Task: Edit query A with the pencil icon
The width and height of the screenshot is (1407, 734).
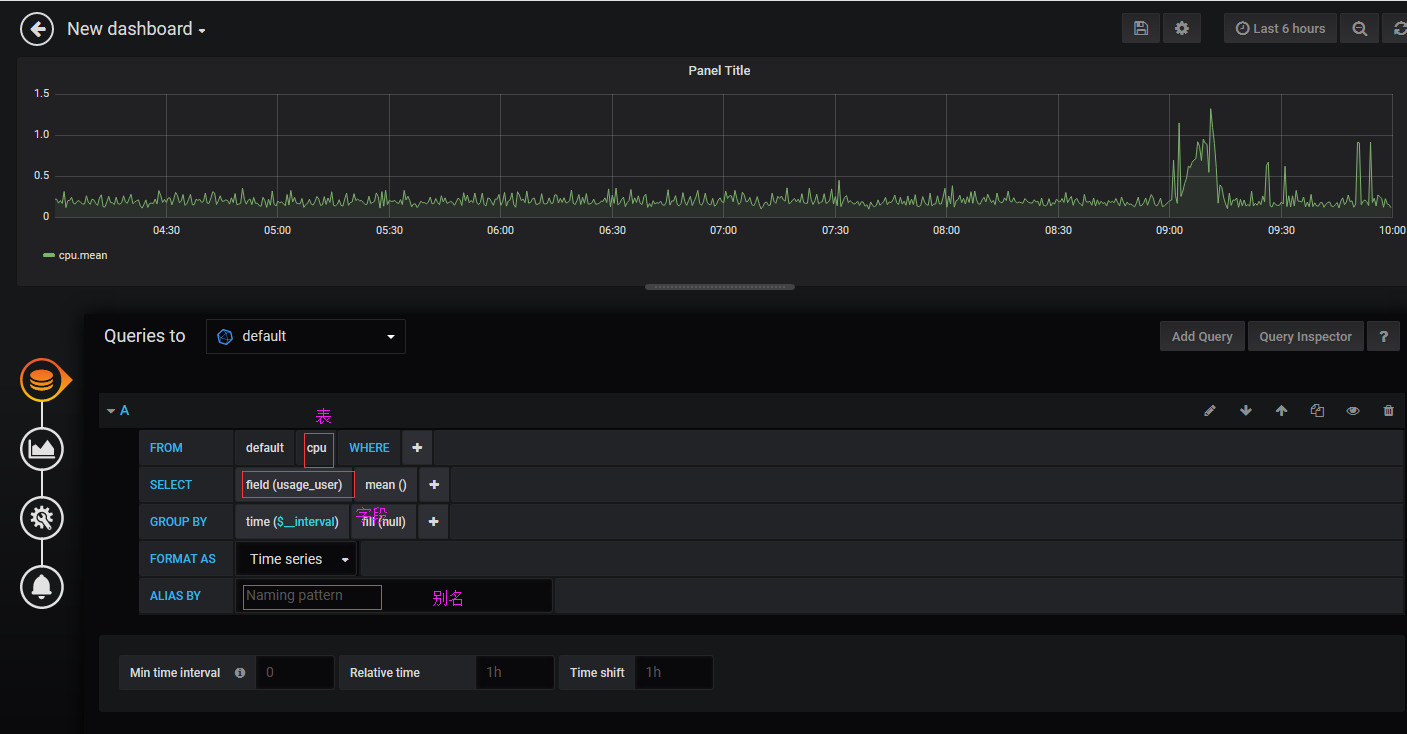Action: click(x=1210, y=410)
